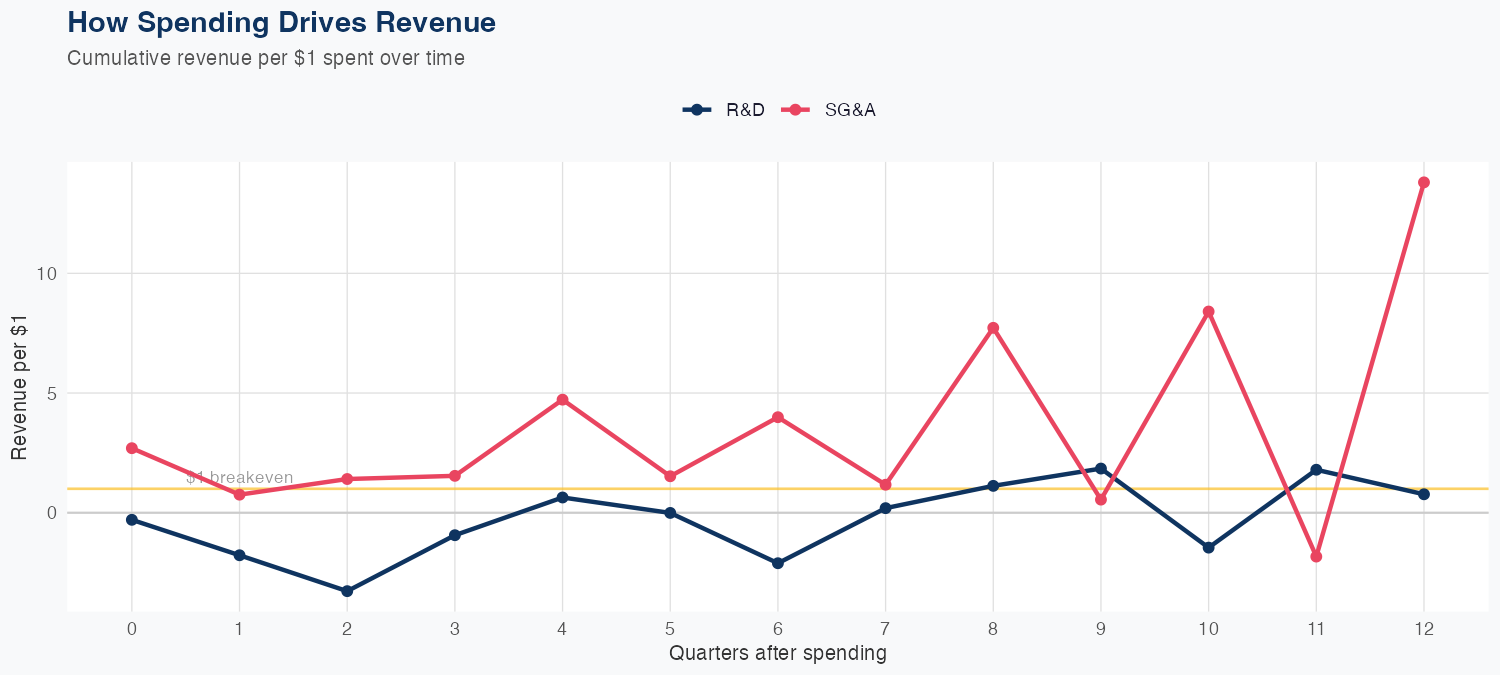Click the "Quarters after spending" axis title
The height and width of the screenshot is (675, 1500).
pos(777,654)
